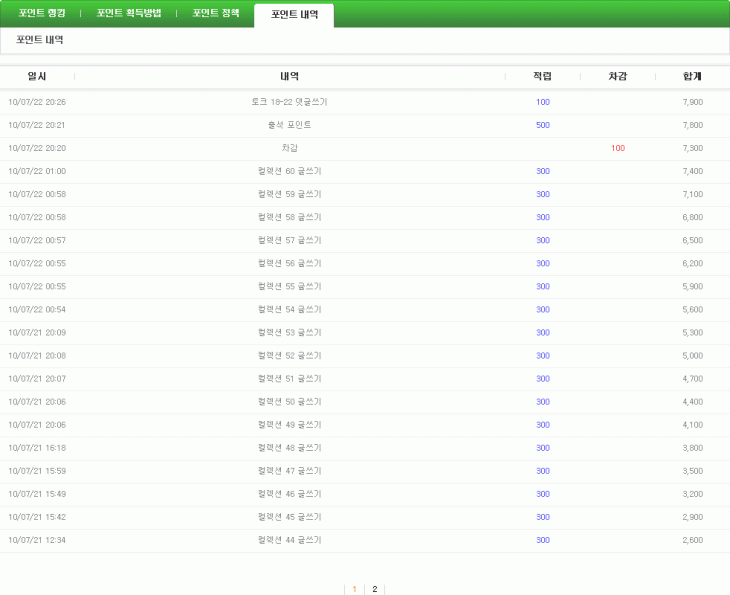Open the 포인트 랭킹 tab
This screenshot has width=730, height=595.
point(41,14)
